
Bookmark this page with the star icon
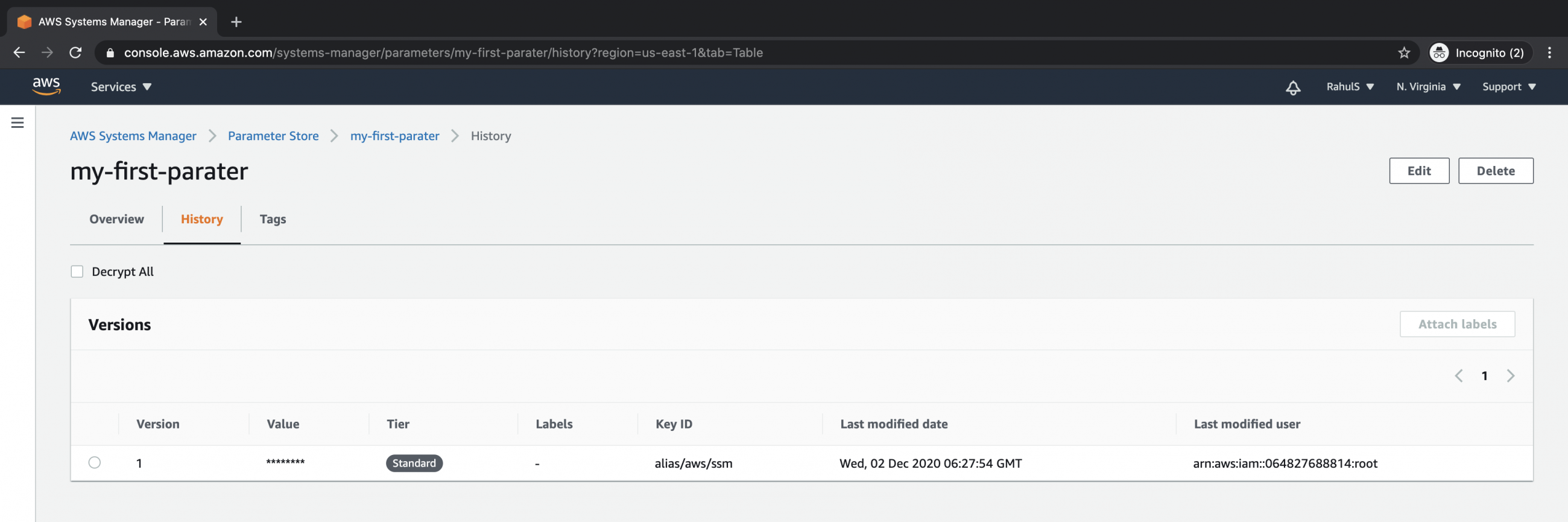pos(1403,53)
